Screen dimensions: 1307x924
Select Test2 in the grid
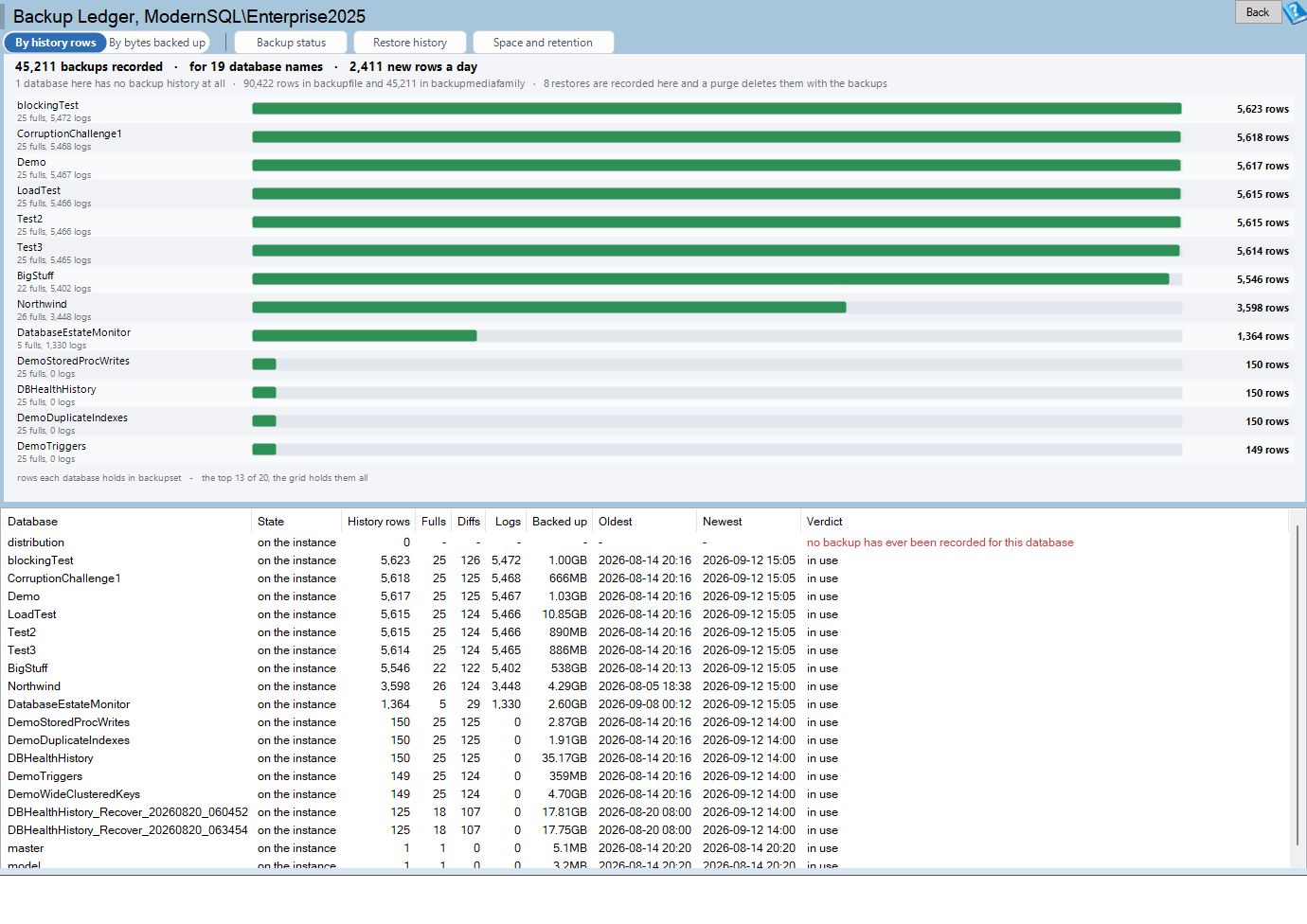point(644,632)
